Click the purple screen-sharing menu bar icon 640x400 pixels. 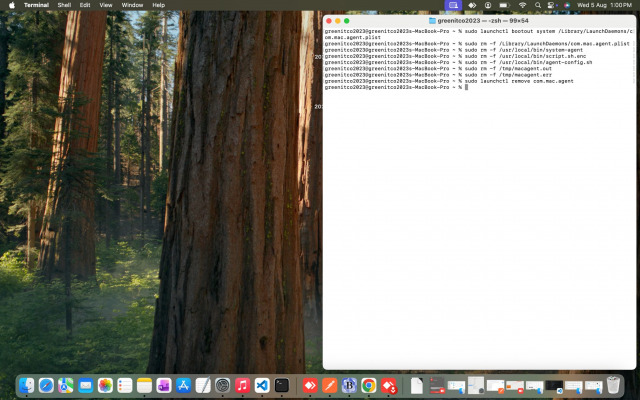point(453,5)
